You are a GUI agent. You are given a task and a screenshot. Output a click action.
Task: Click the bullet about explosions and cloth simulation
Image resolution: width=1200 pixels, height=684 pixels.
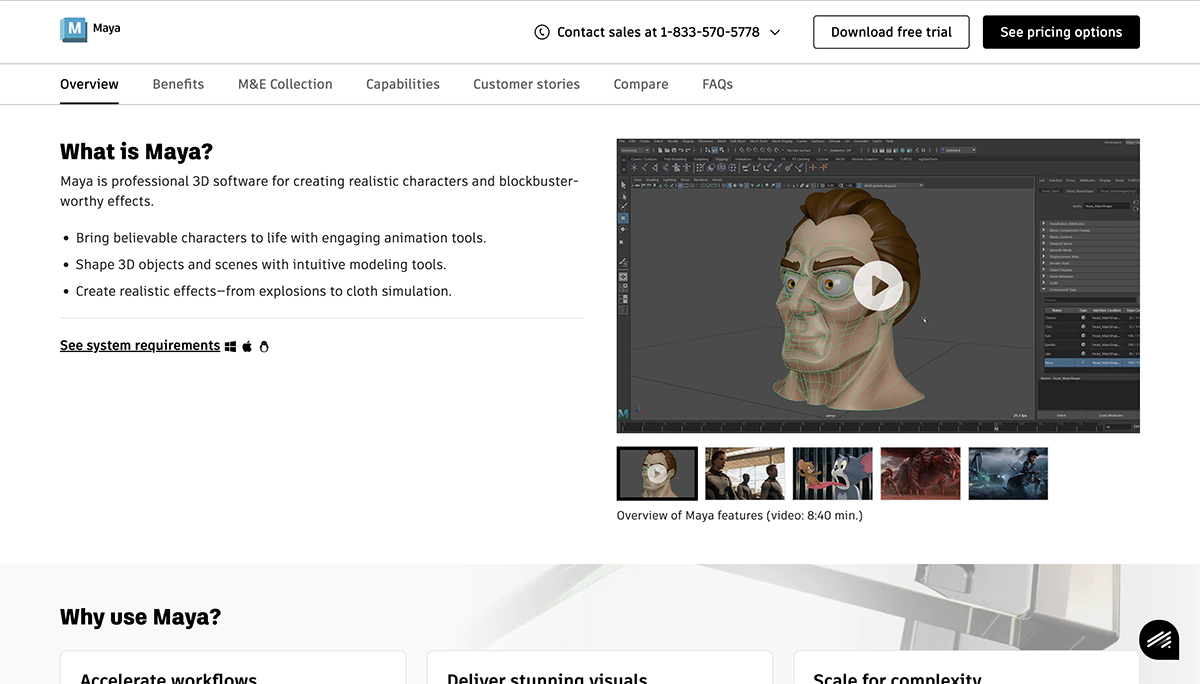coord(264,292)
